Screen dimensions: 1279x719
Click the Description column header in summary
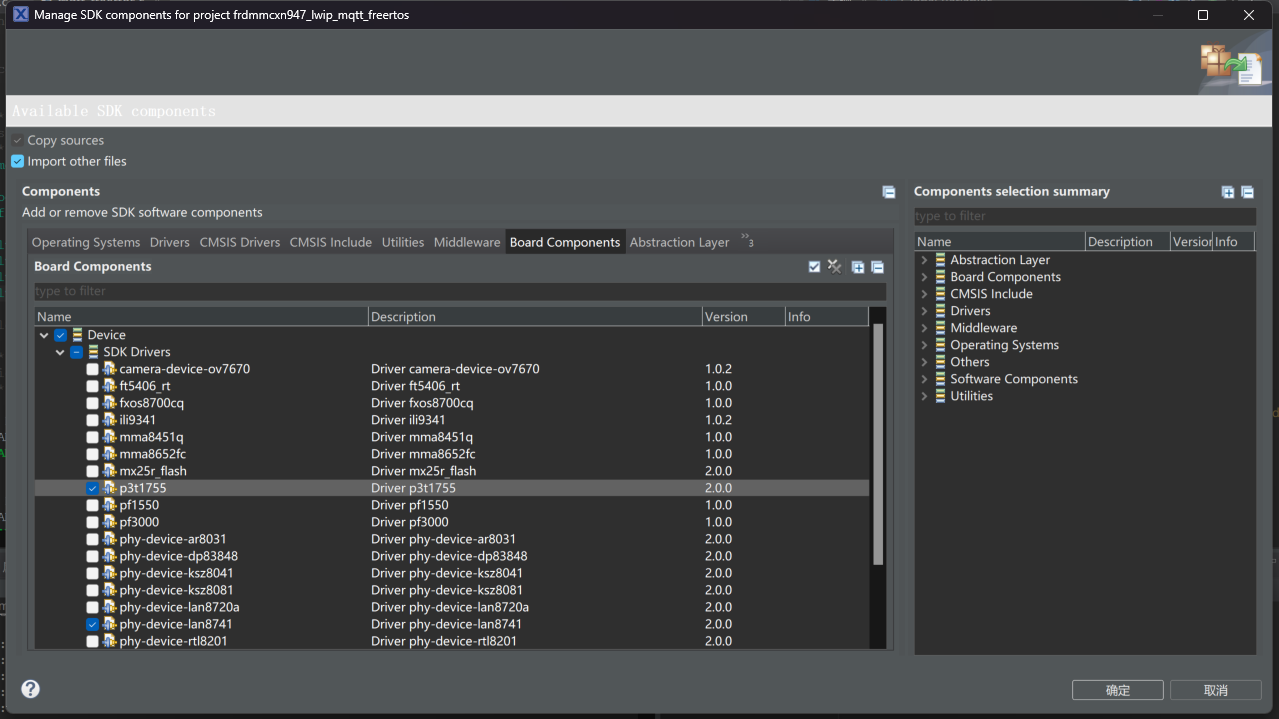coord(1127,241)
